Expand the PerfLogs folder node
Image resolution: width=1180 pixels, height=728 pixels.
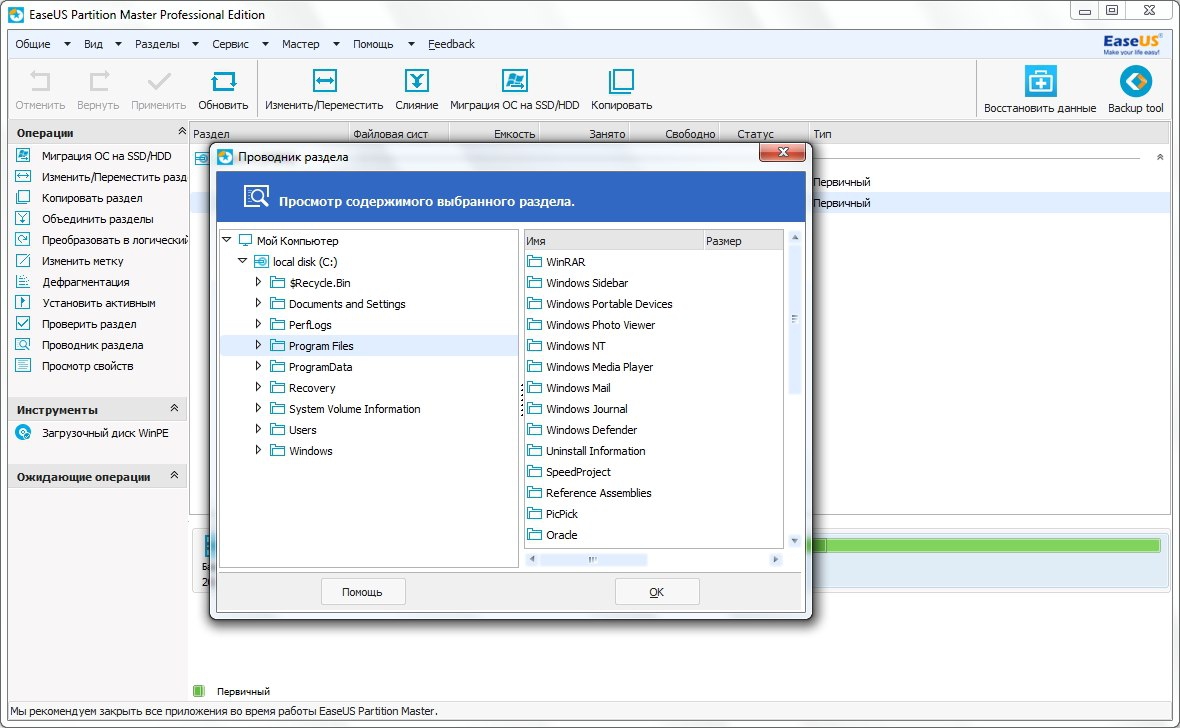point(258,324)
